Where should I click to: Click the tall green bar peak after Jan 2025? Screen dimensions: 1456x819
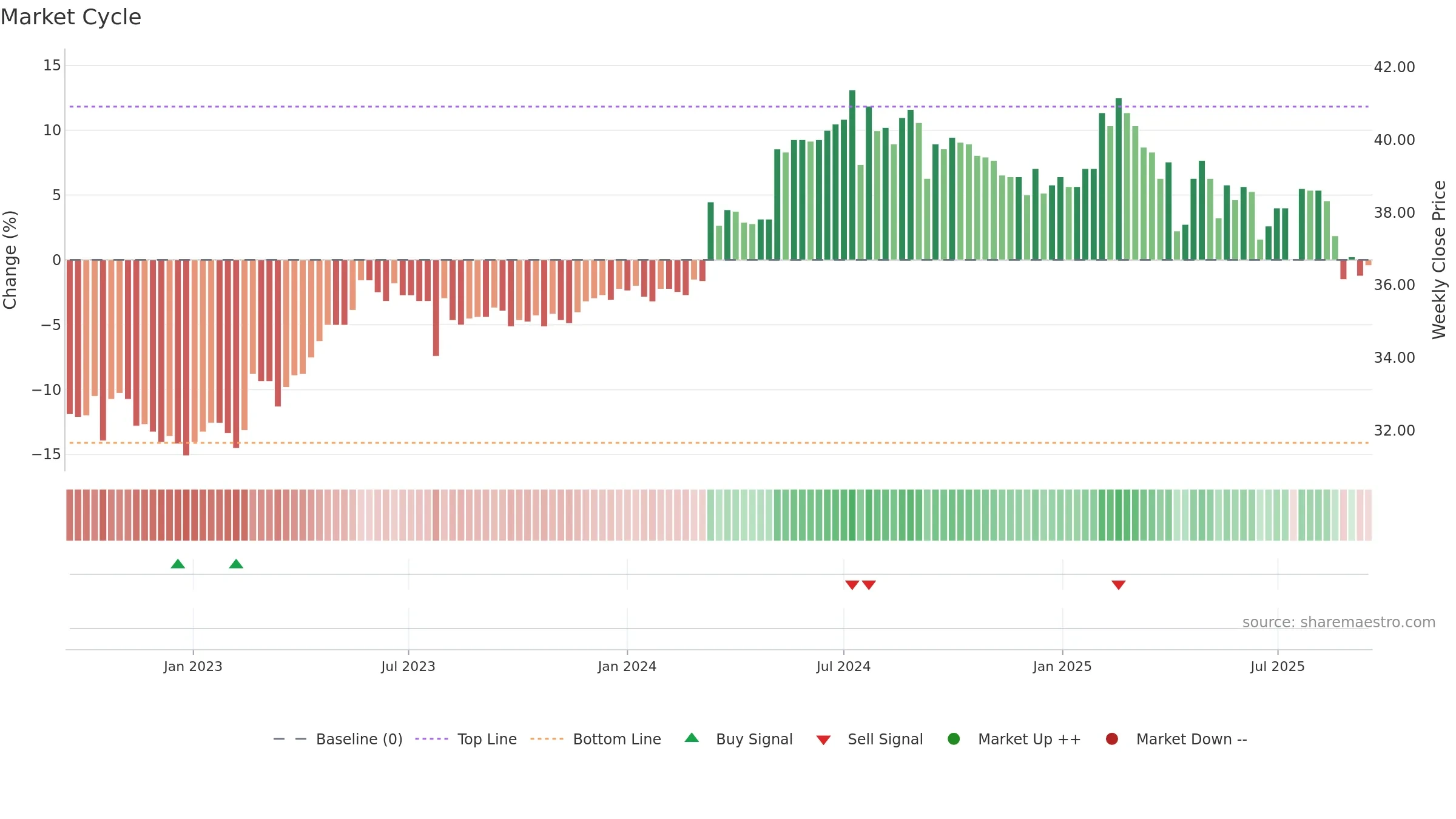point(1119,179)
